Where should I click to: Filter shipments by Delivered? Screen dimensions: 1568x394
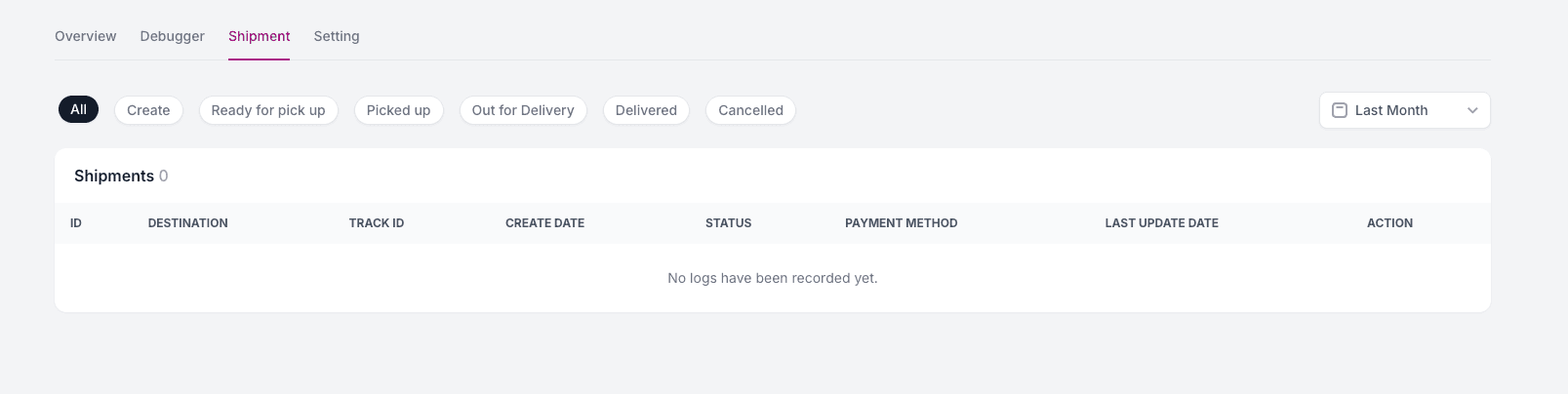tap(646, 110)
